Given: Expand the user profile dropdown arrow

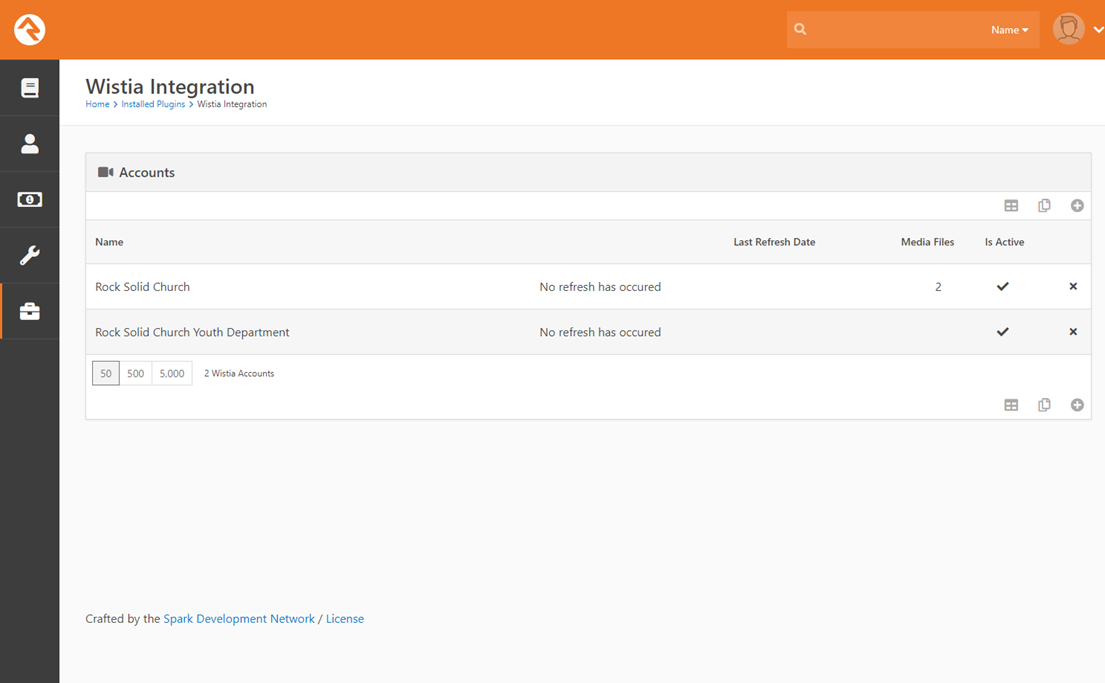Looking at the screenshot, I should (1097, 30).
